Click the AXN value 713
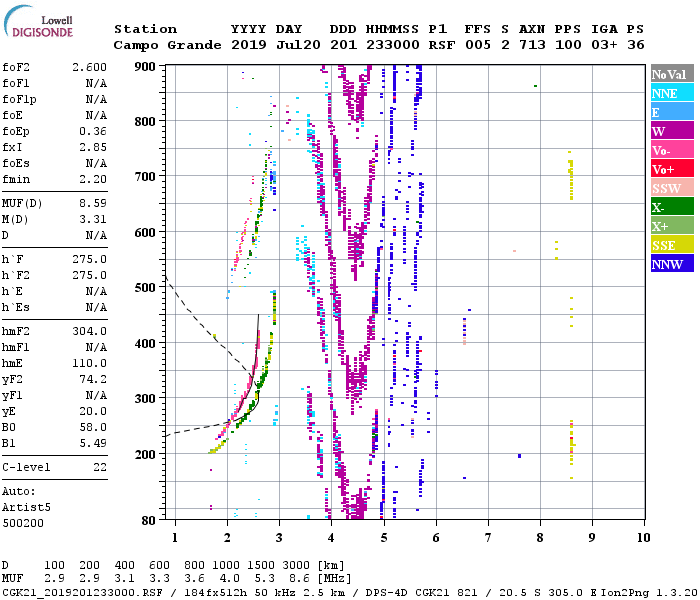The width and height of the screenshot is (700, 600). pos(532,45)
